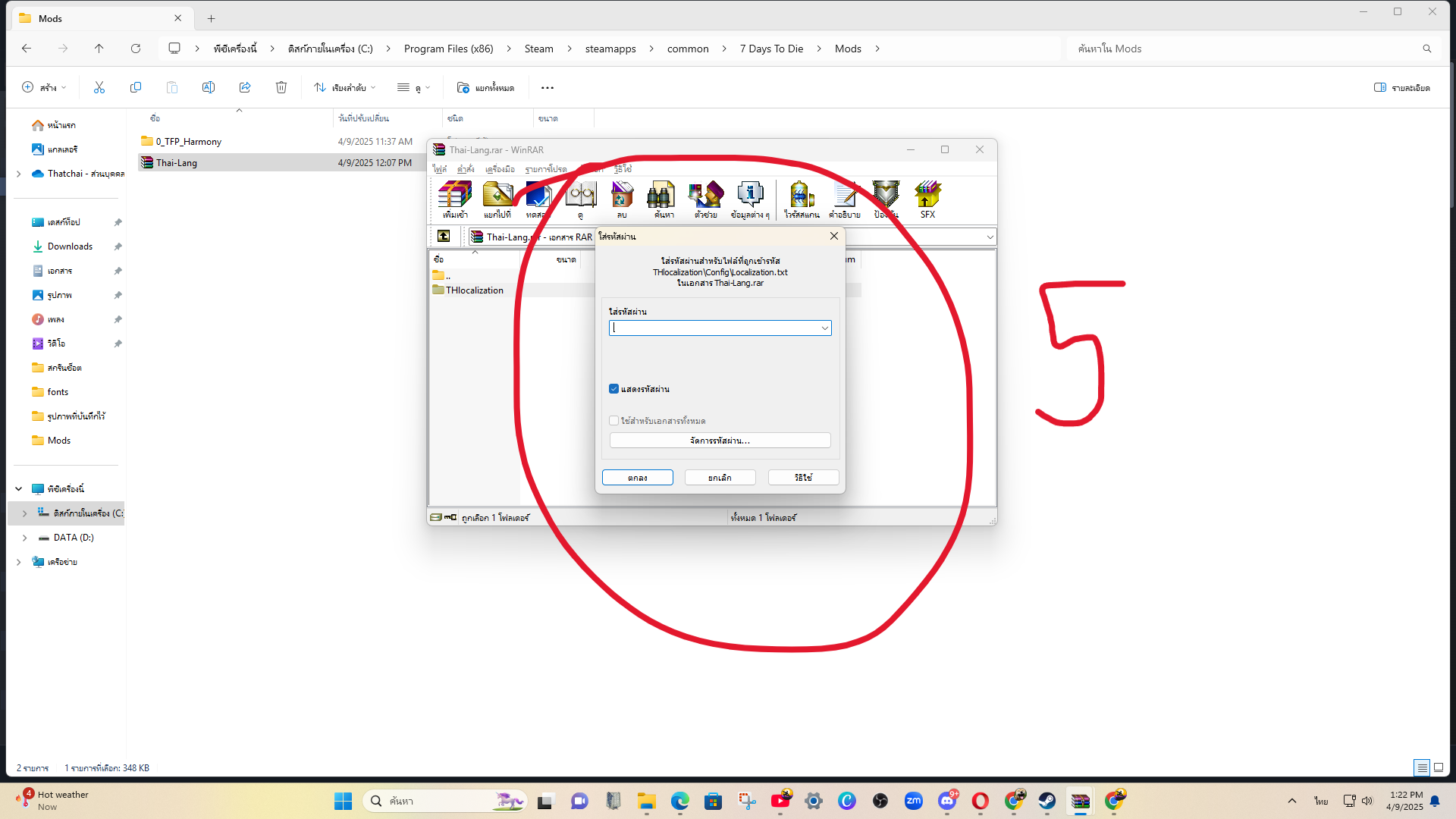Viewport: 1456px width, 819px height.
Task: Click the Copy icon in Explorer toolbar
Action: tap(136, 88)
